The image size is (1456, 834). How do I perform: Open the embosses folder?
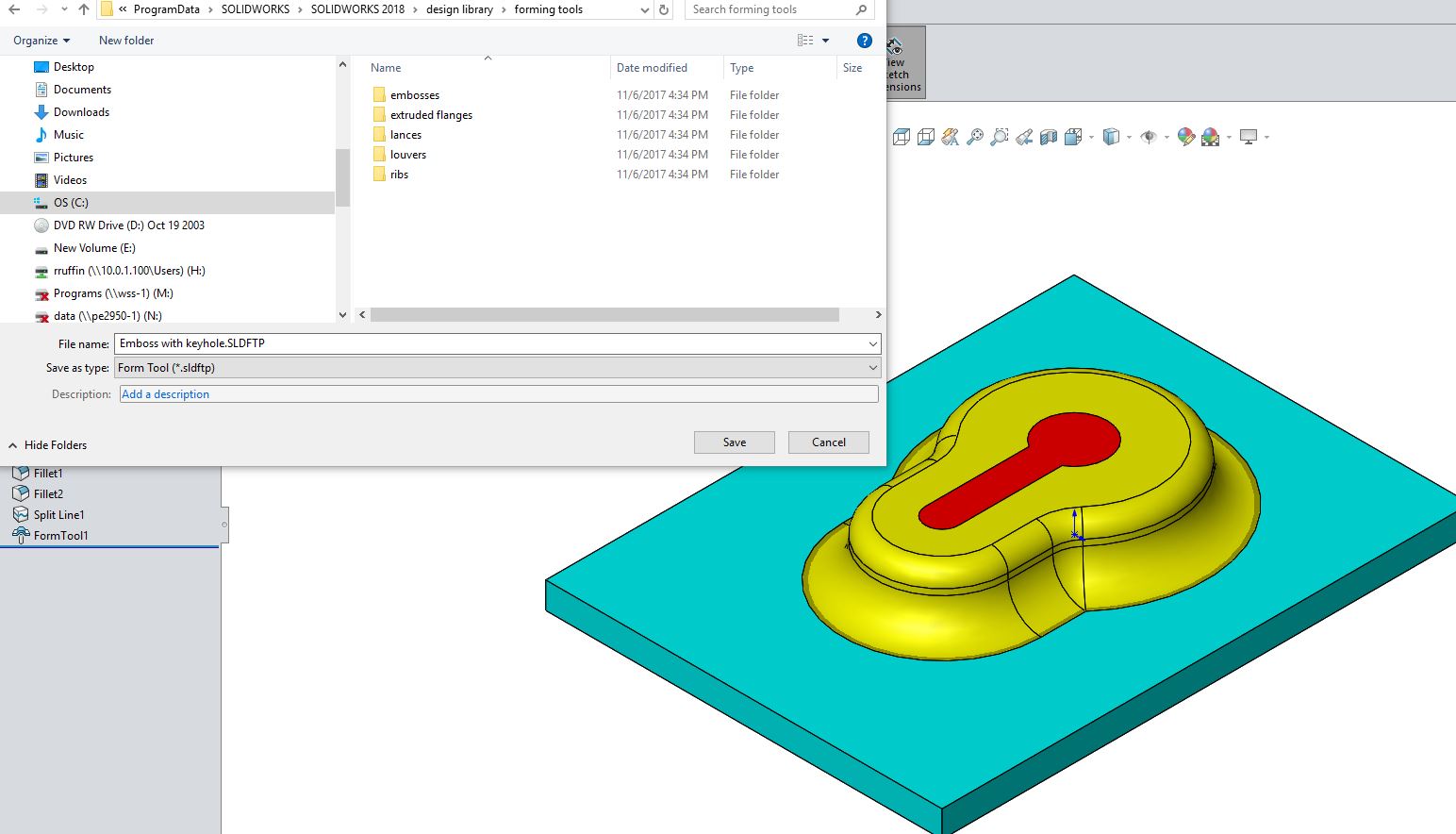(x=416, y=94)
